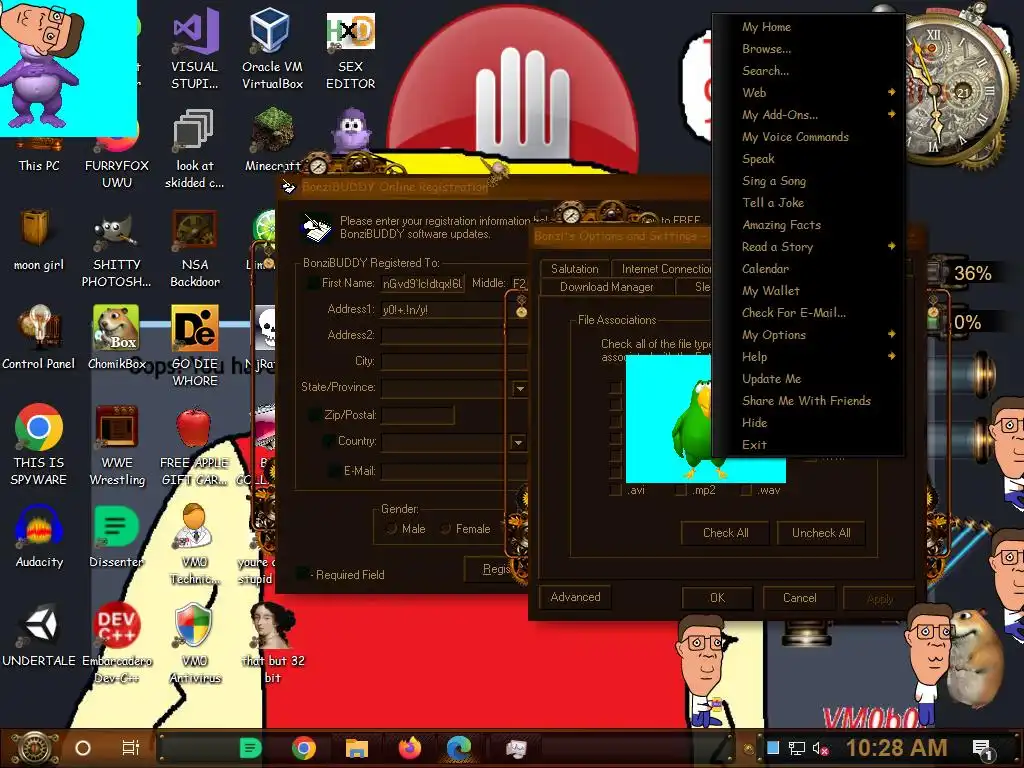Viewport: 1024px width, 768px height.
Task: Select Tell a Joke menu entry
Action: click(x=773, y=202)
